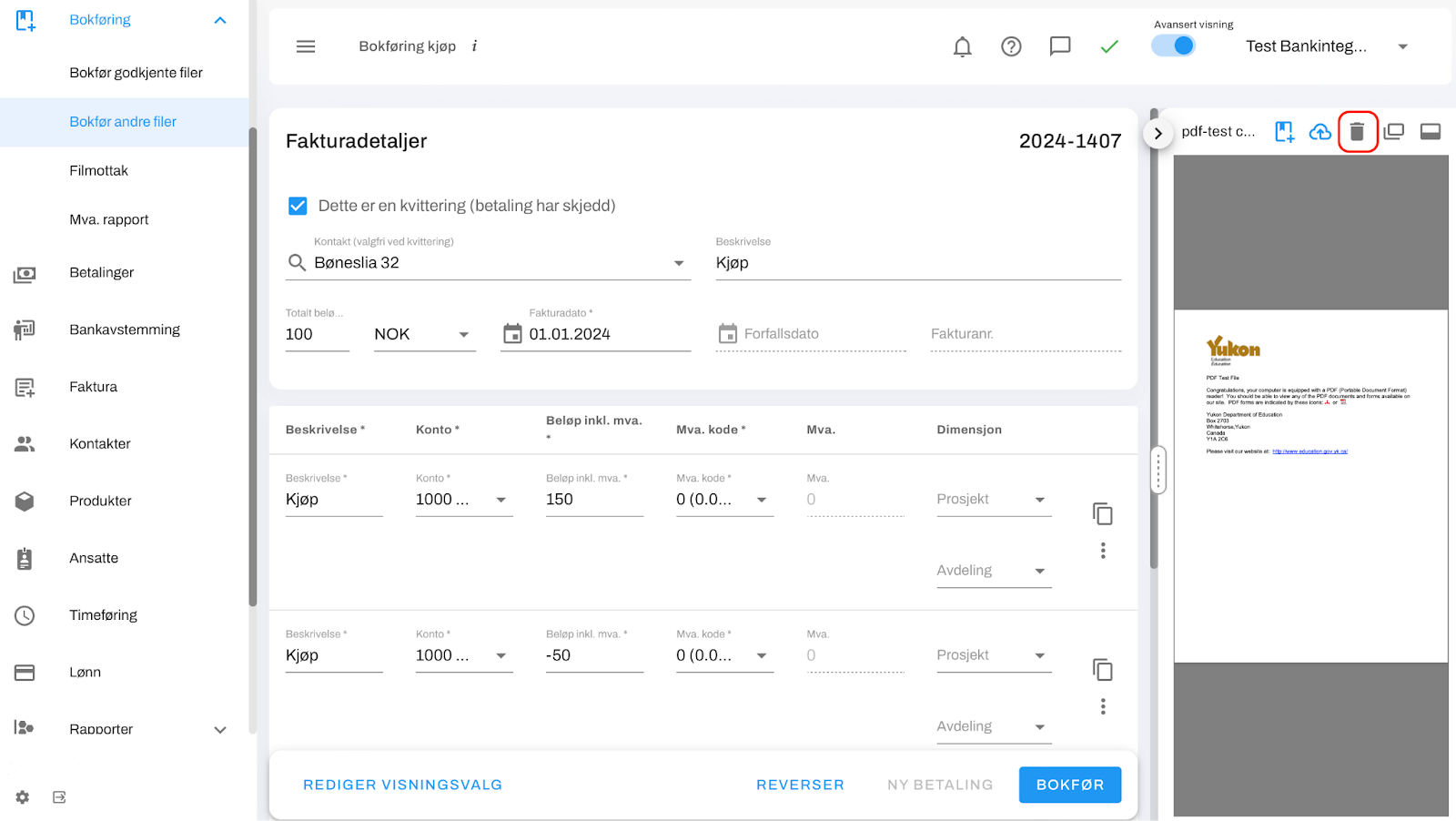The height and width of the screenshot is (821, 1456).
Task: Click the Lønn card icon
Action: (x=25, y=673)
